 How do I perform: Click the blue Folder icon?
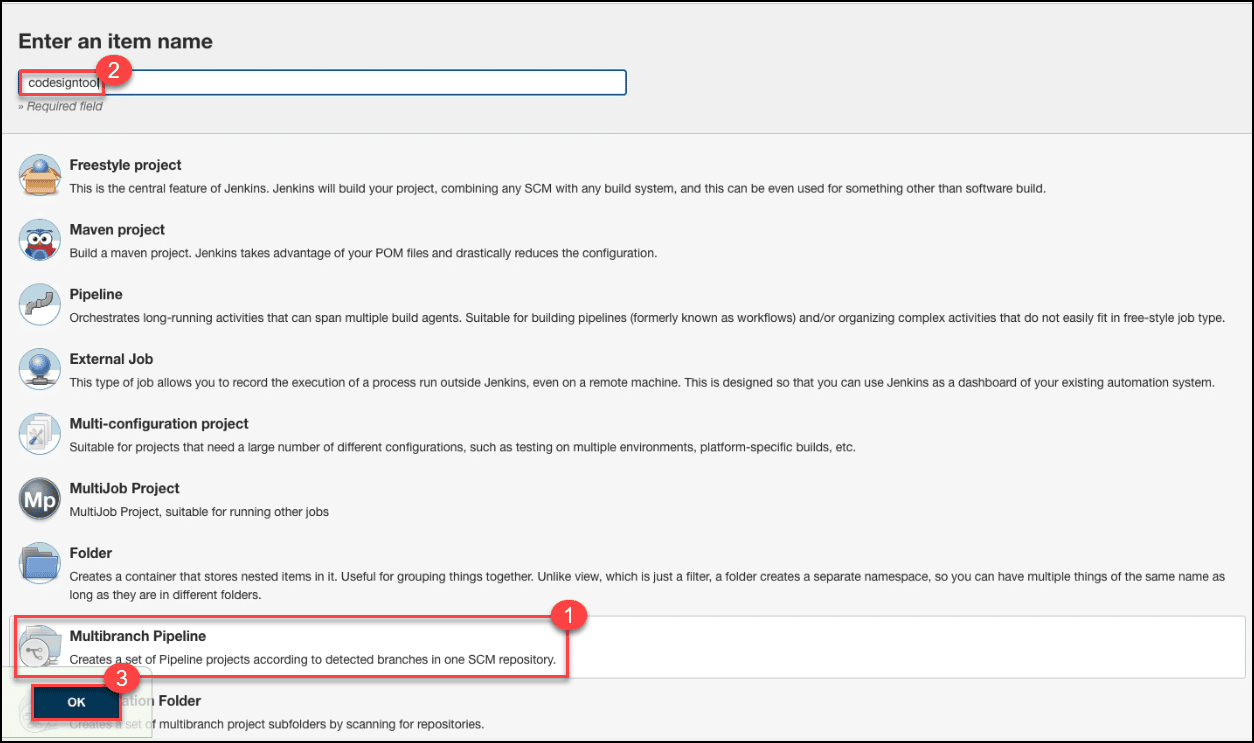(40, 564)
